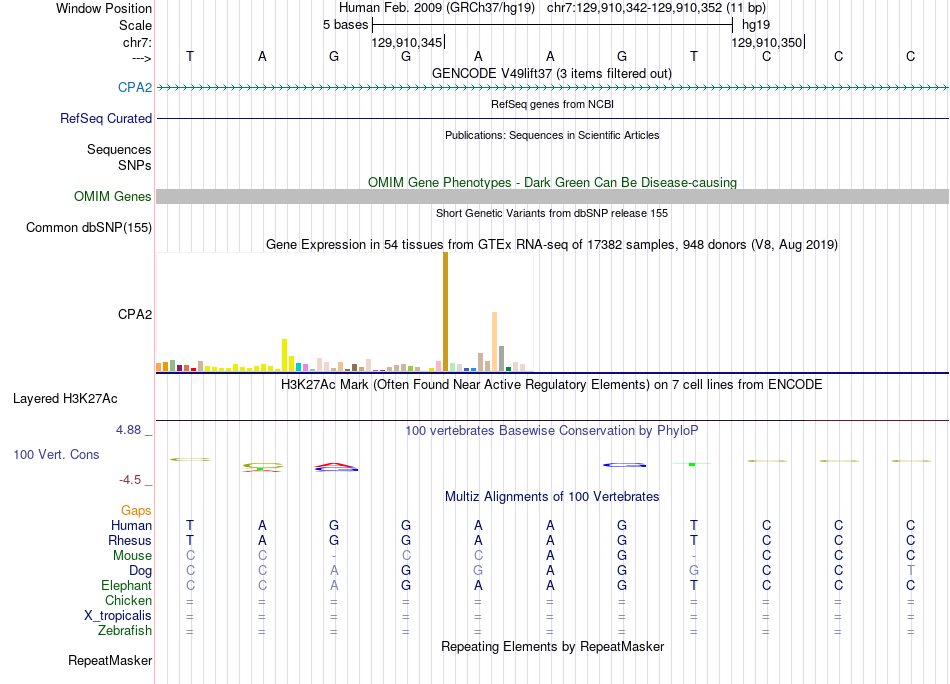950x684 pixels.
Task: Click the 4.88 PhyloP upper scale value
Action: (128, 430)
